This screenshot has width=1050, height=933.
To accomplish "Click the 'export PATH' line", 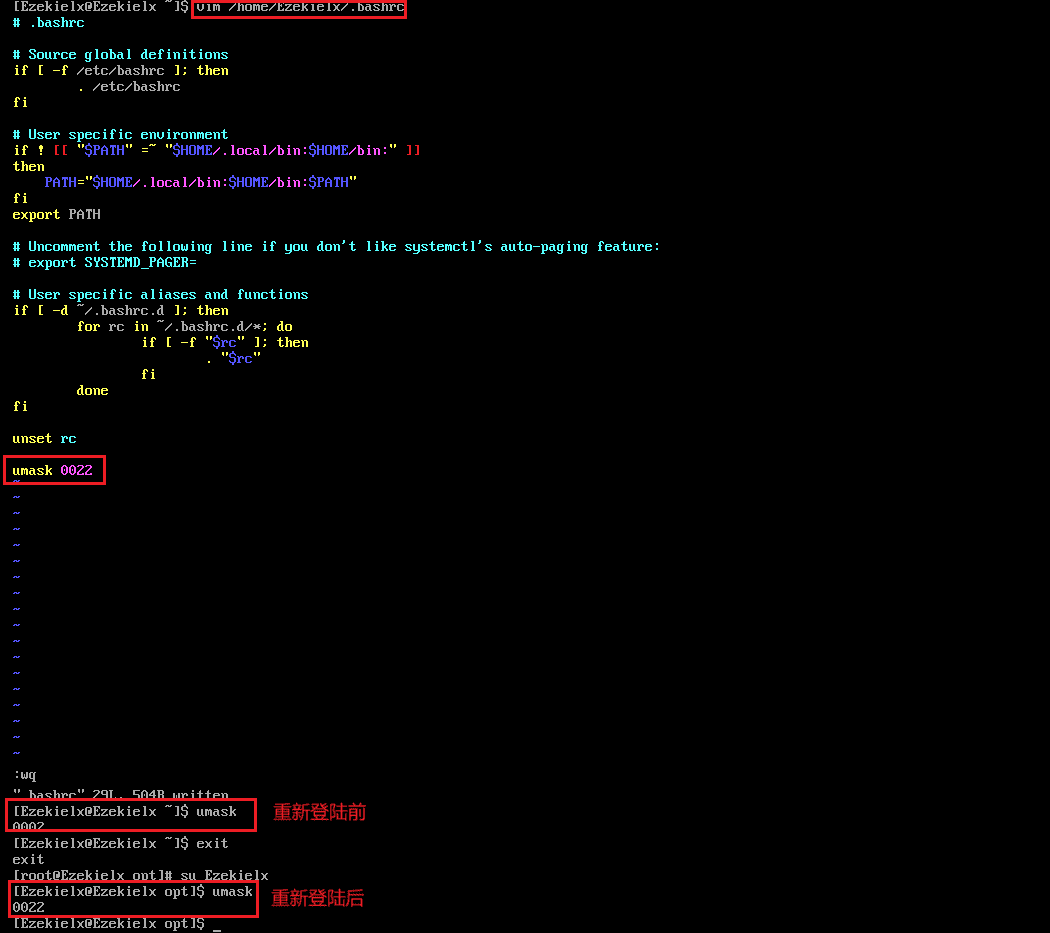I will (x=56, y=215).
